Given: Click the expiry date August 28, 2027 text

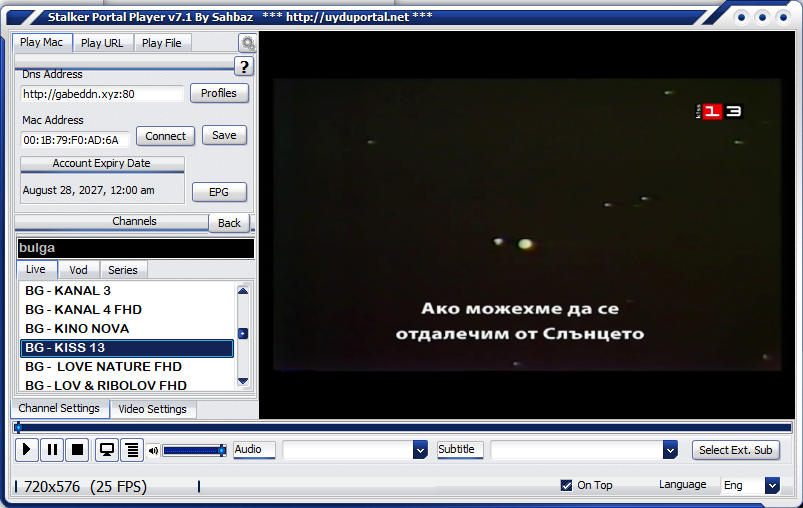Looking at the screenshot, I should pos(89,190).
